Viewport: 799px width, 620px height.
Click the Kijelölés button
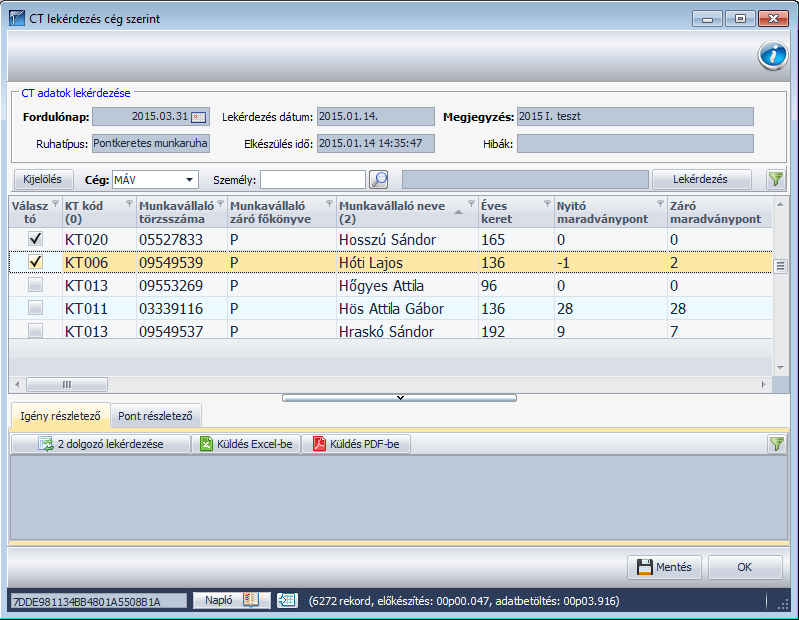(42, 179)
